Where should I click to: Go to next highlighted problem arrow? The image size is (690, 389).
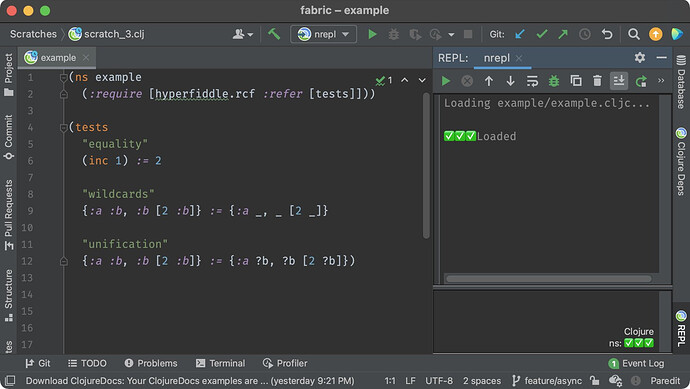point(422,80)
